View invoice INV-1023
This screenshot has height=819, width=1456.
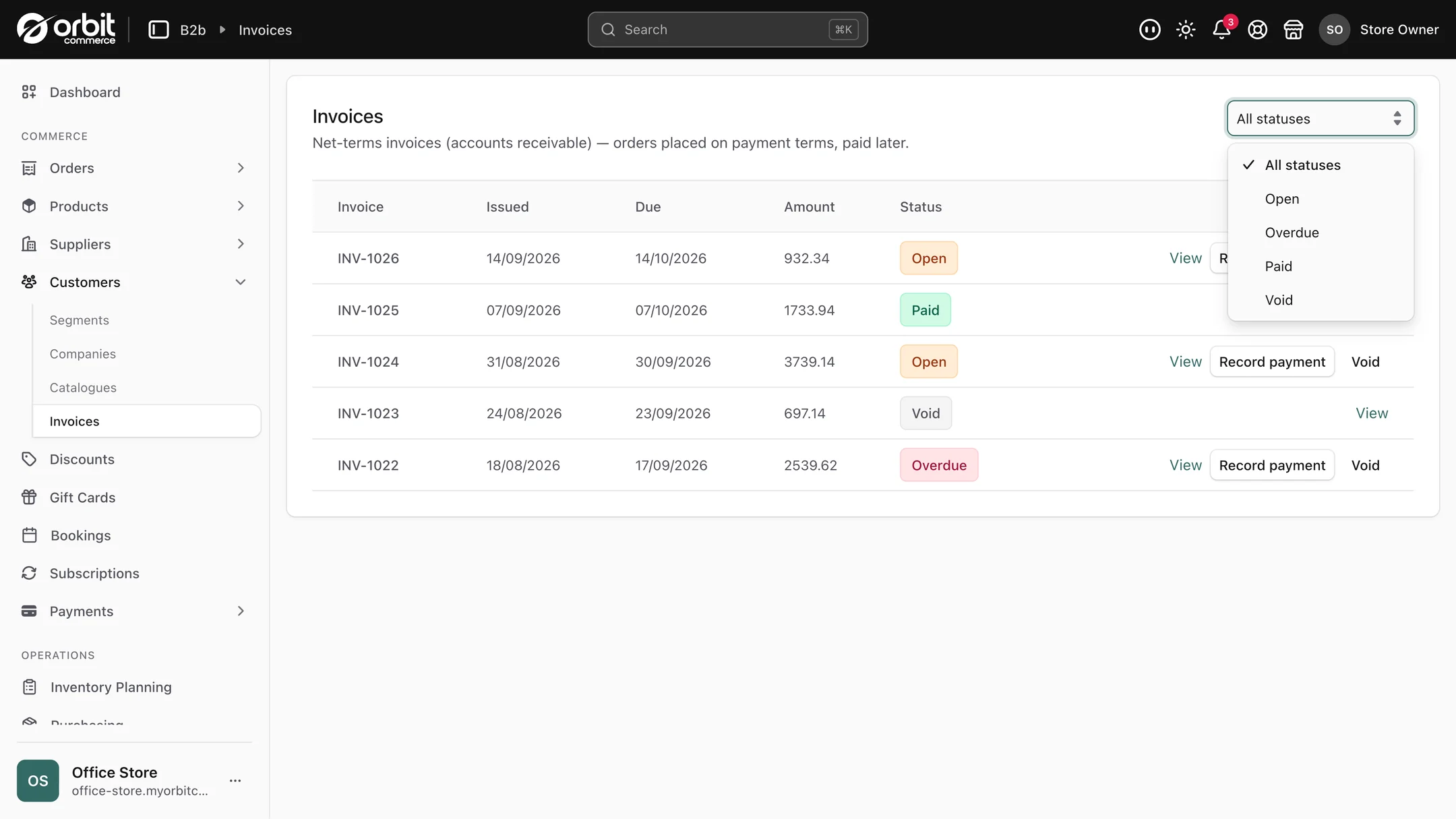[1372, 413]
